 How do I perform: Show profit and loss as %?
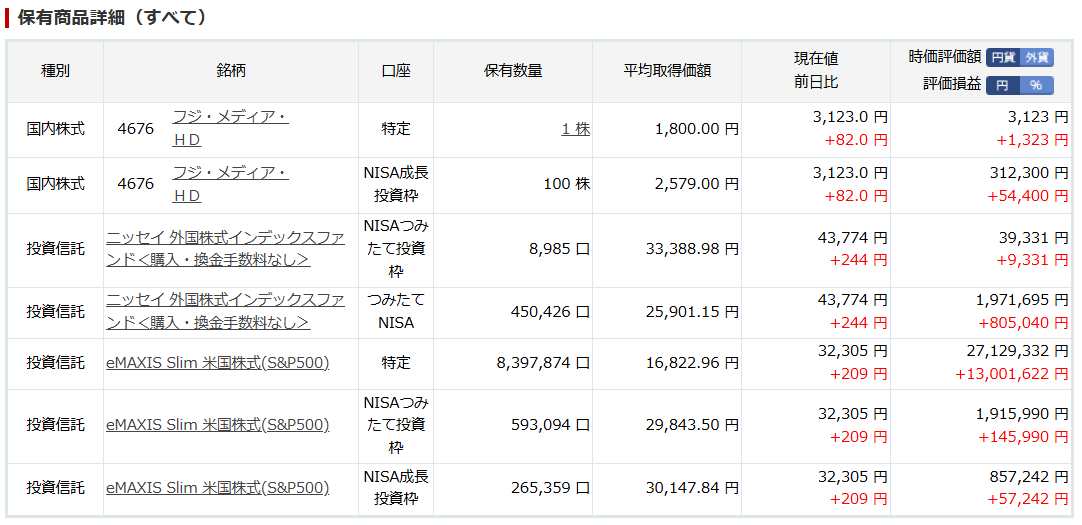[1036, 85]
